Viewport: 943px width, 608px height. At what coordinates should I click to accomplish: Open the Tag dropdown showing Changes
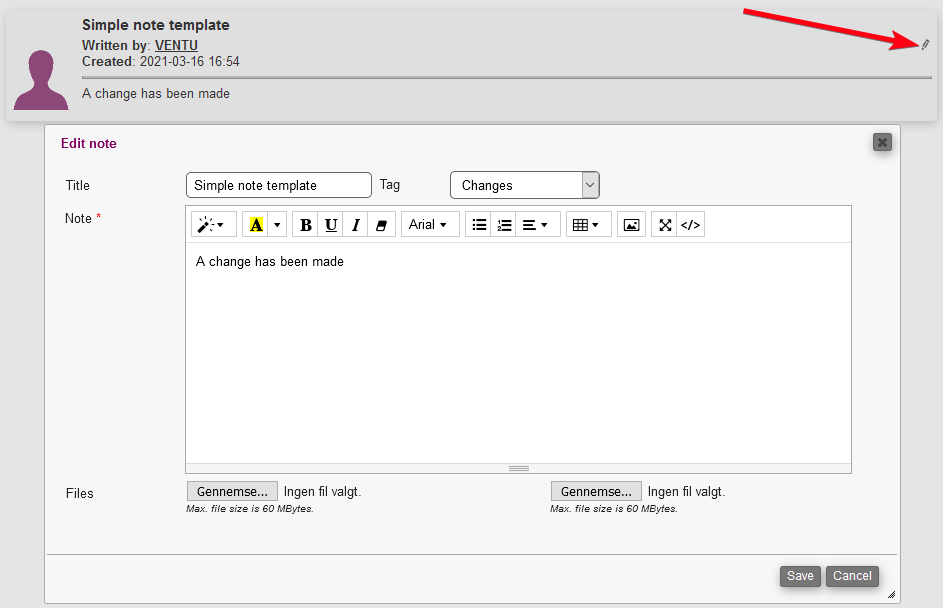524,185
